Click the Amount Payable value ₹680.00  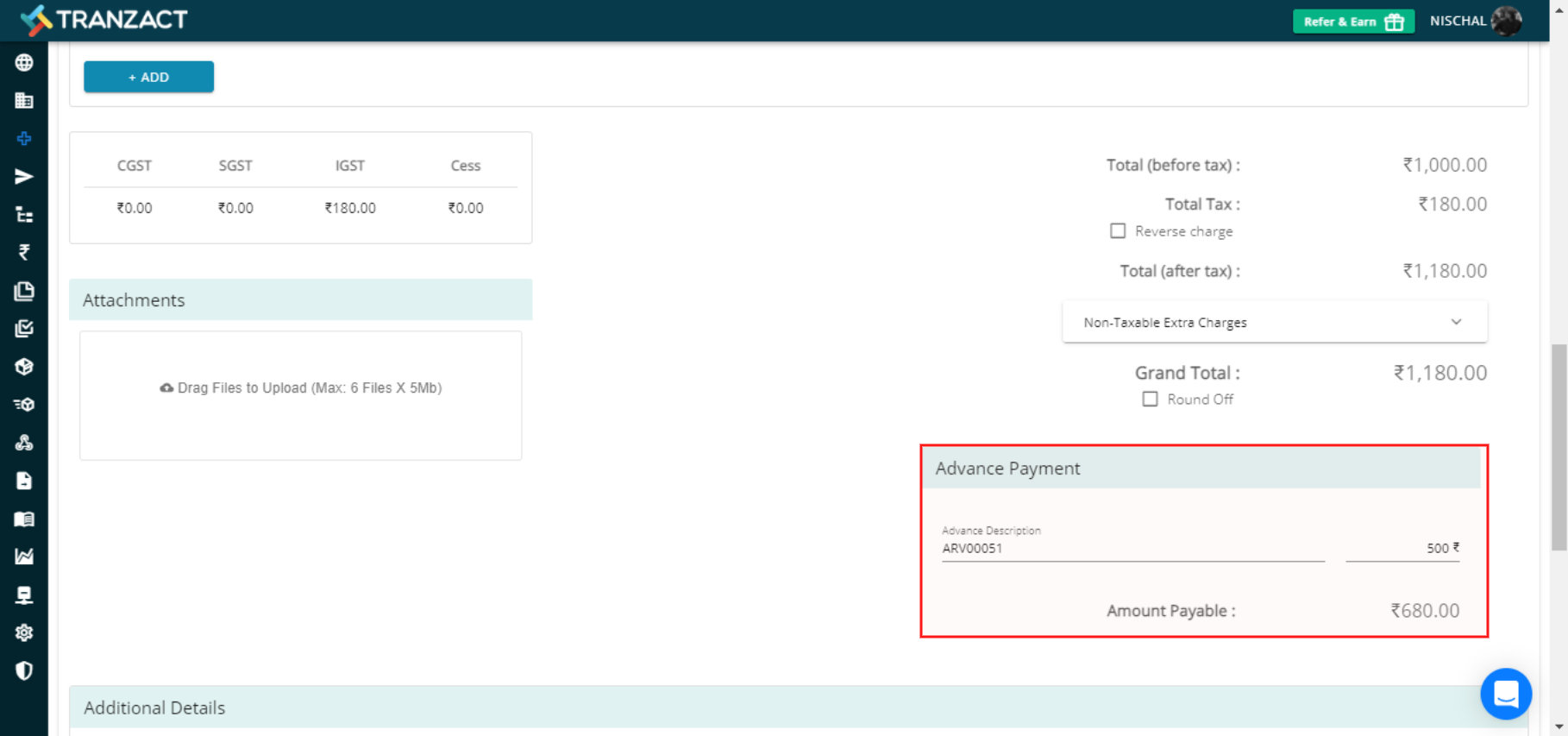point(1425,611)
